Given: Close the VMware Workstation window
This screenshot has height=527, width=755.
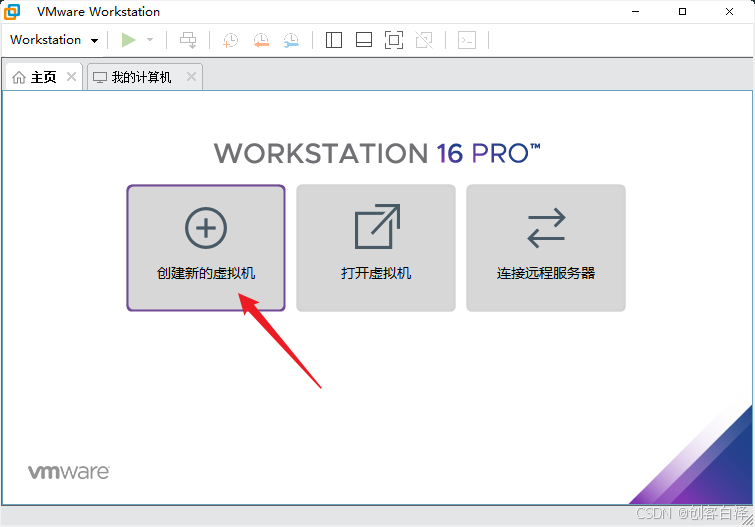Looking at the screenshot, I should pos(729,12).
